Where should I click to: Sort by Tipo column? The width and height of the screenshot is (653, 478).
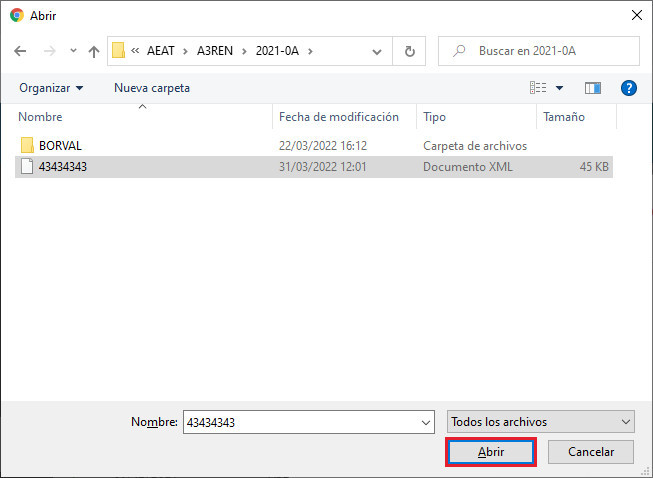click(434, 117)
